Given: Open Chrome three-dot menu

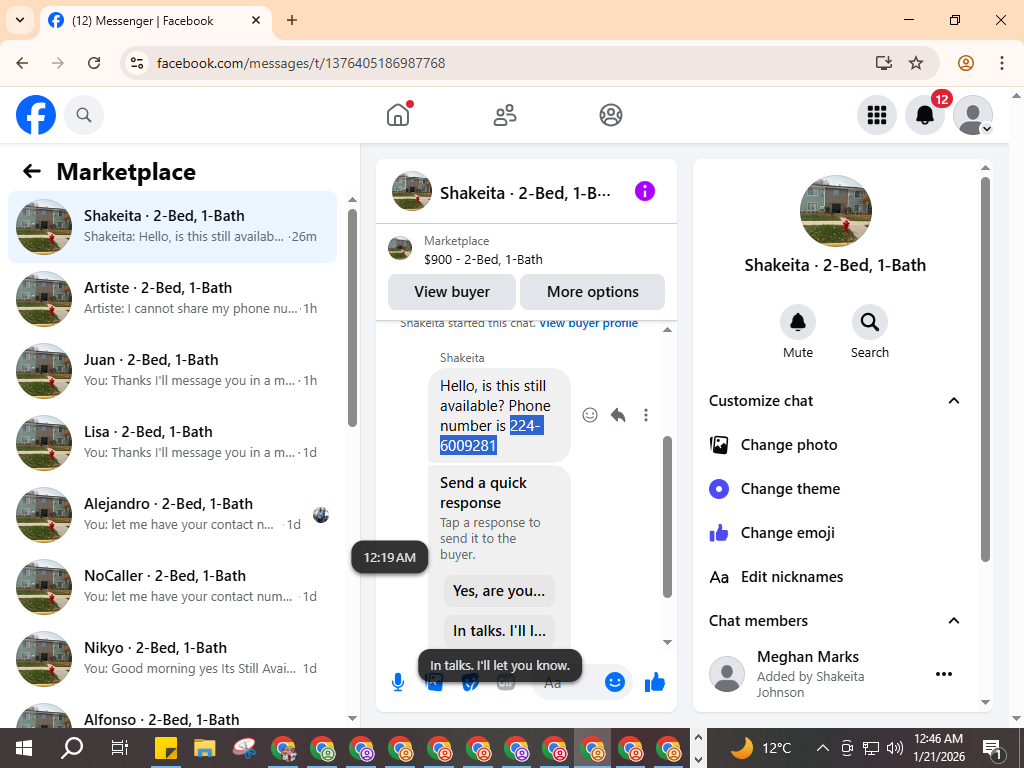Looking at the screenshot, I should 1001,63.
